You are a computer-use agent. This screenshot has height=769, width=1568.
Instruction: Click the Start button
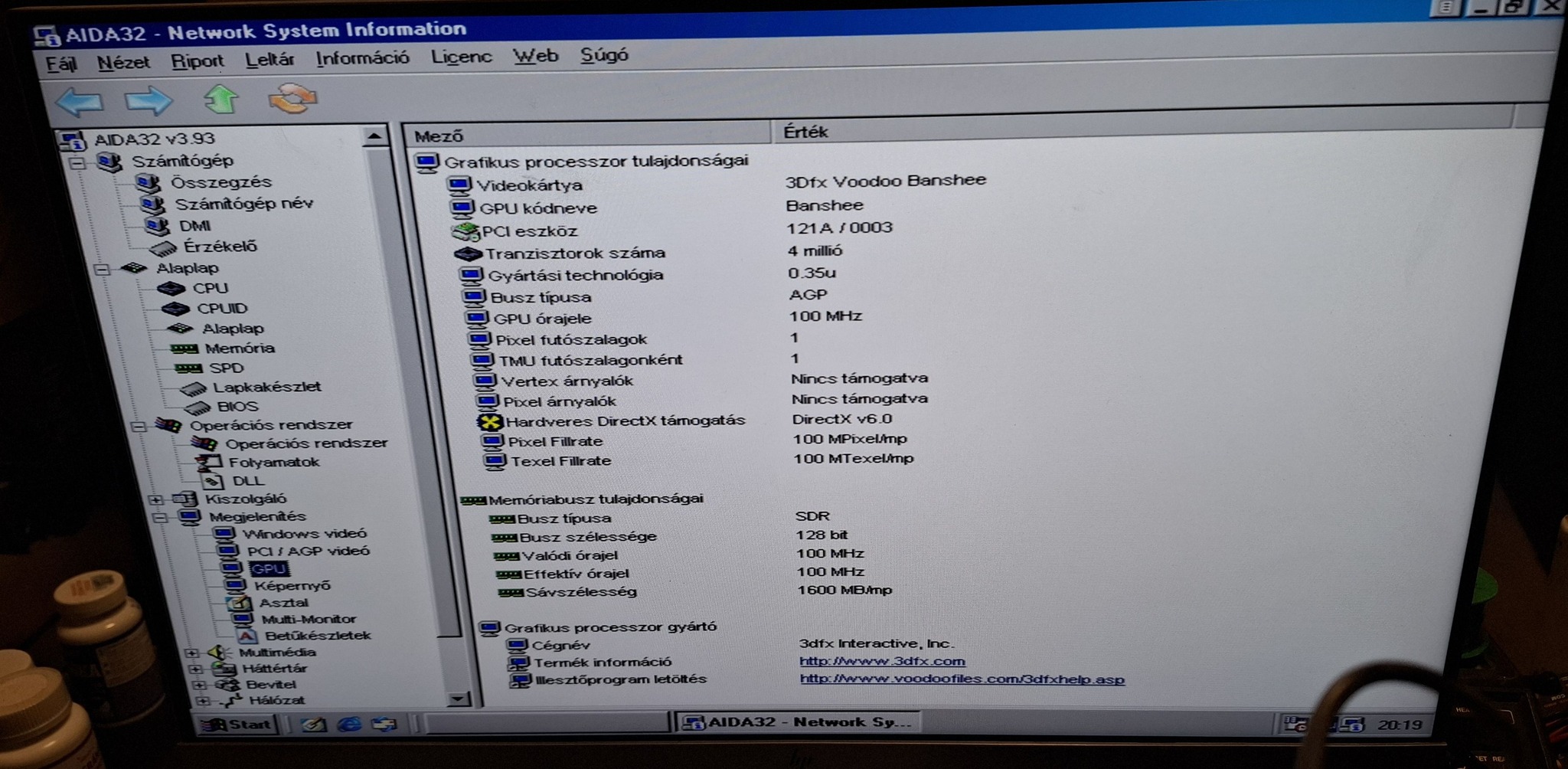click(237, 725)
